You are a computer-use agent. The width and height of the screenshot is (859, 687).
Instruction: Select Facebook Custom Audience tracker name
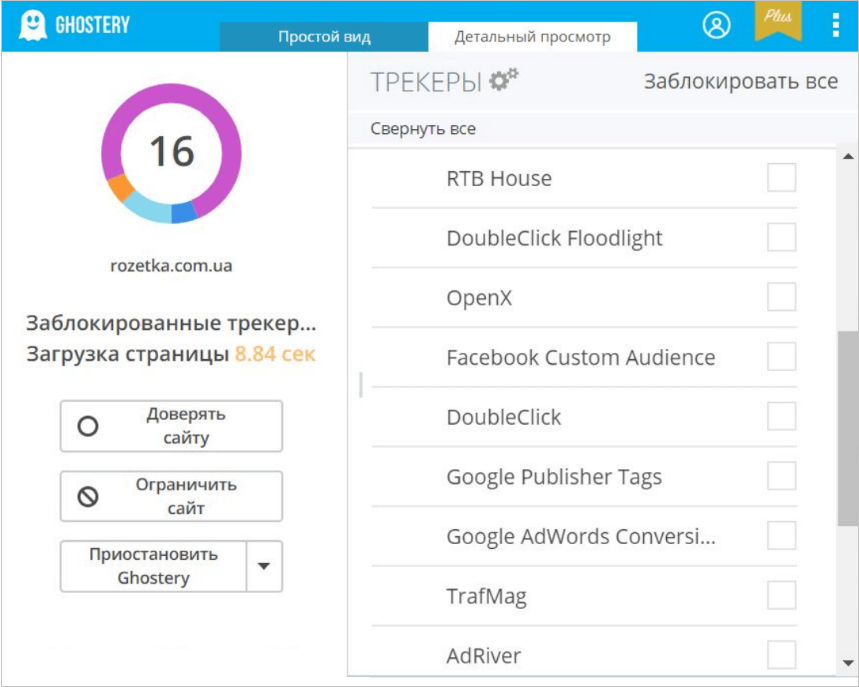click(581, 358)
